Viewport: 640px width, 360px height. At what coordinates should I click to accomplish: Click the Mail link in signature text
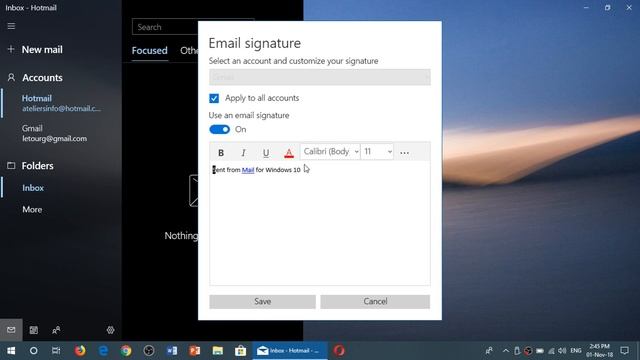point(248,170)
